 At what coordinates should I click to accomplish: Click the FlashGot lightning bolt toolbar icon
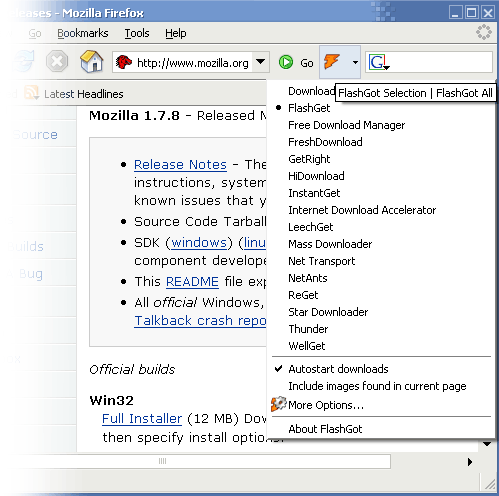tap(331, 62)
